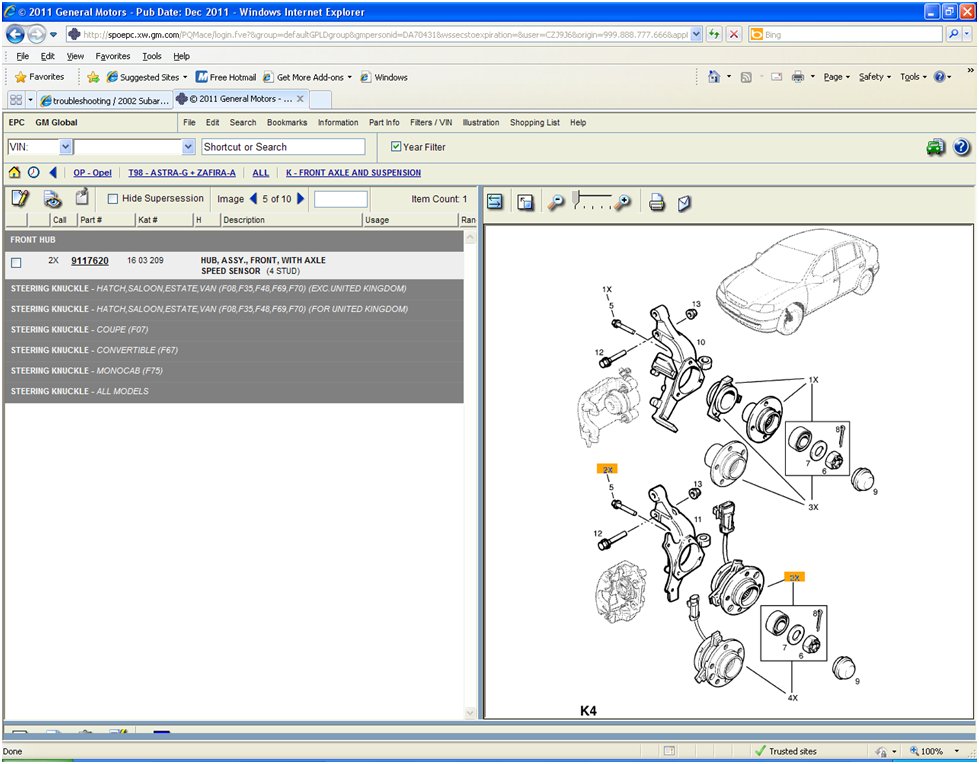
Task: Open the Free Hotmail favorites link
Action: pos(226,77)
